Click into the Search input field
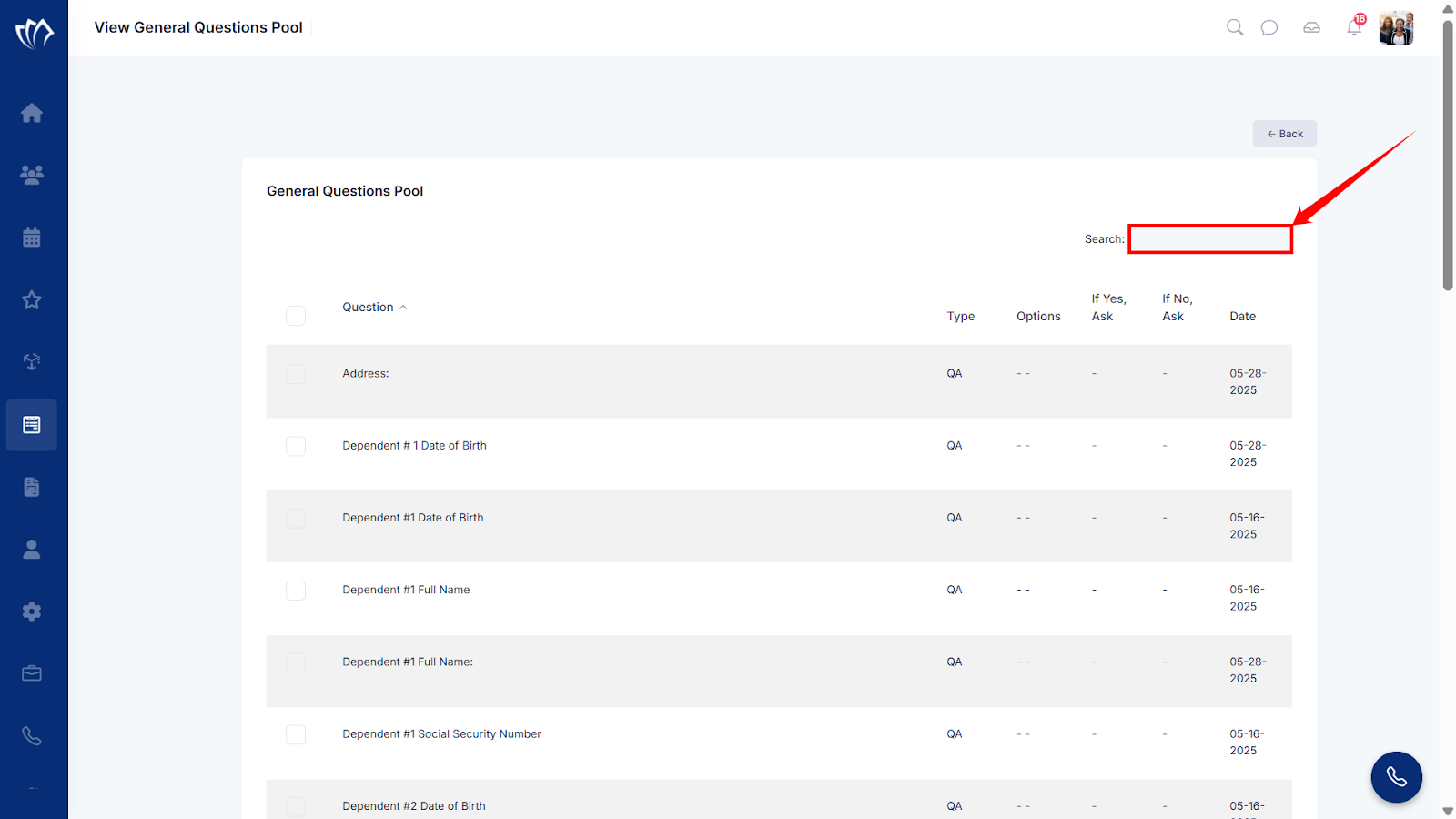 [x=1210, y=239]
